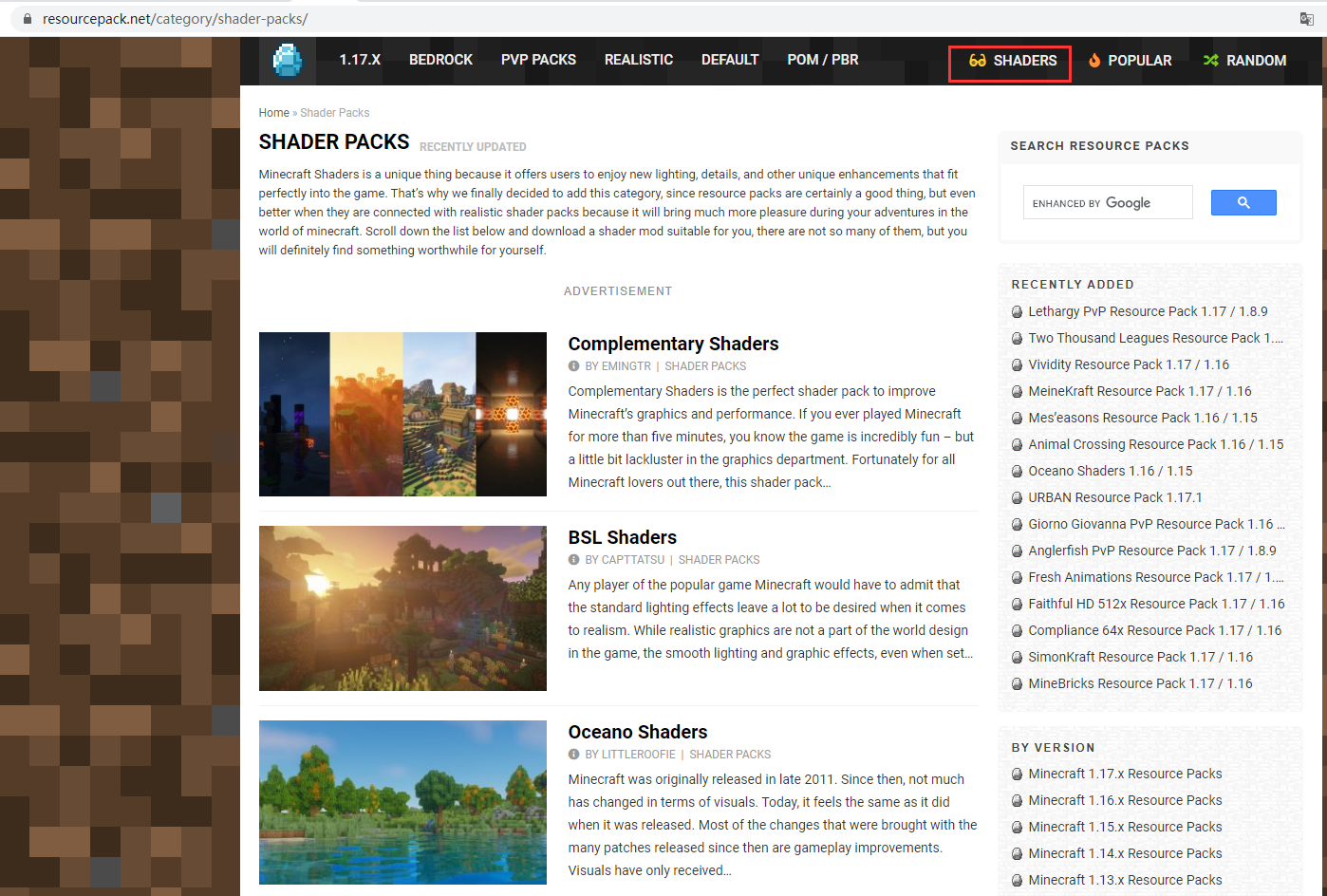Open the Oceano Shaders title link
Image resolution: width=1327 pixels, height=896 pixels.
[x=638, y=732]
